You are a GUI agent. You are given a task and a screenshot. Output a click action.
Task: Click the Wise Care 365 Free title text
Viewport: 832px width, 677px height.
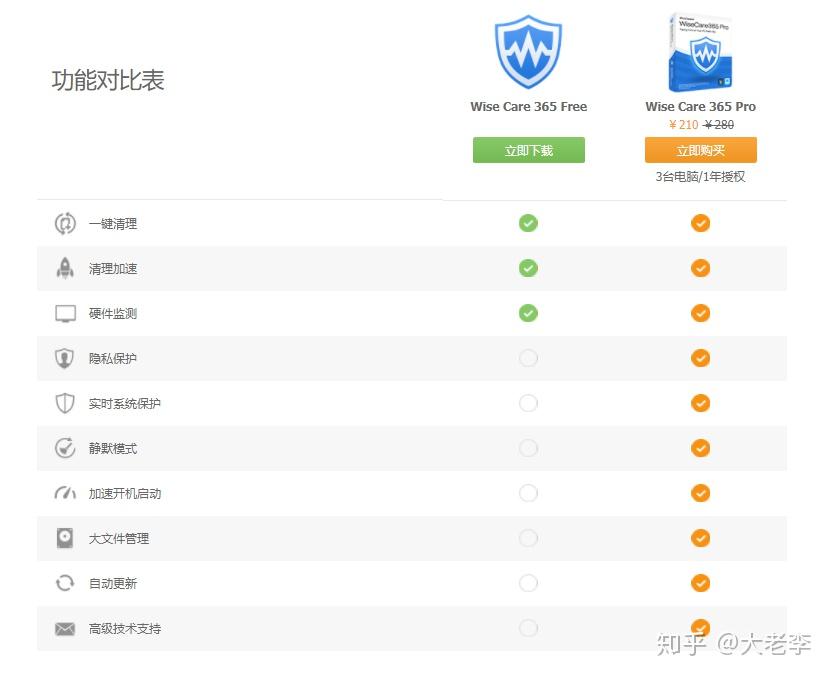click(x=528, y=107)
